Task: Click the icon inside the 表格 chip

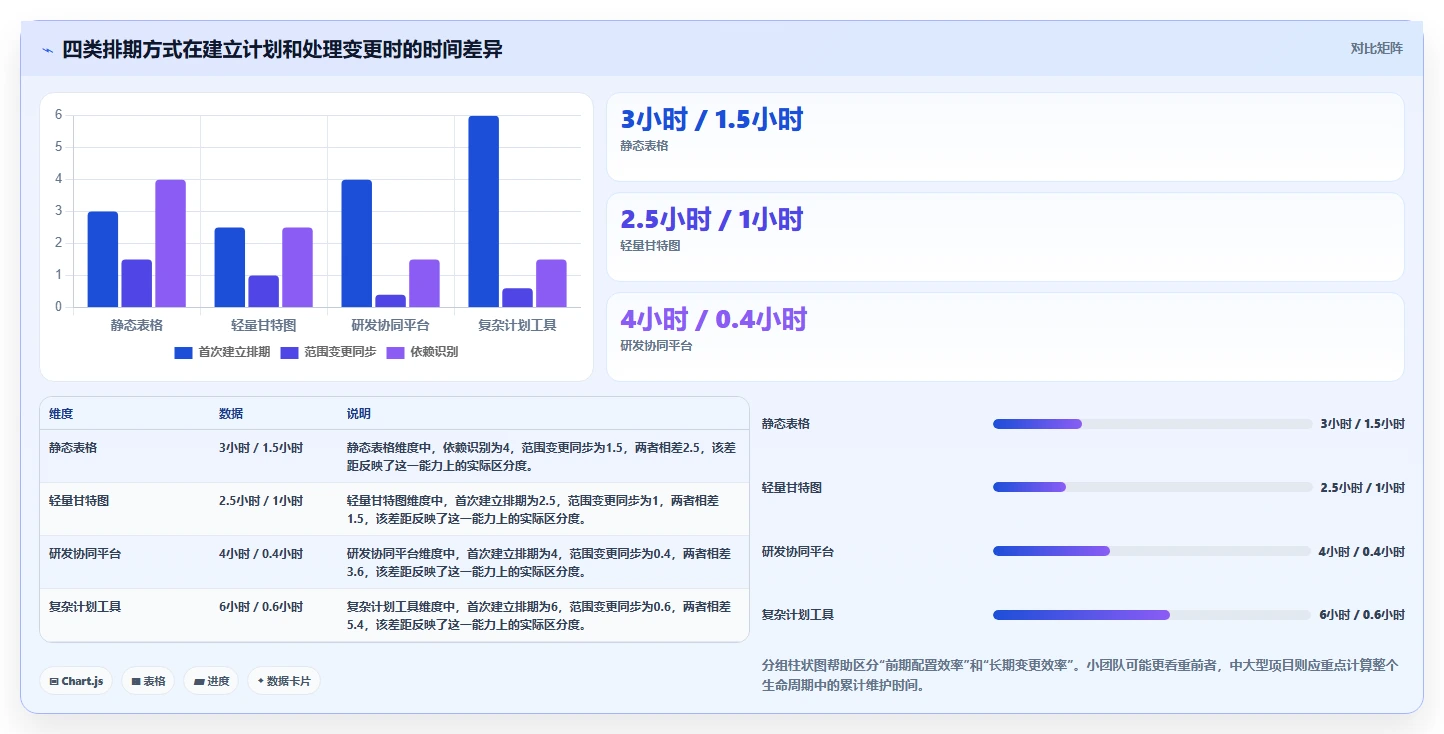Action: (x=136, y=681)
